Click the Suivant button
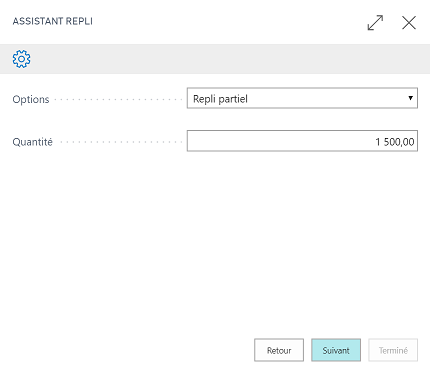 pyautogui.click(x=336, y=350)
